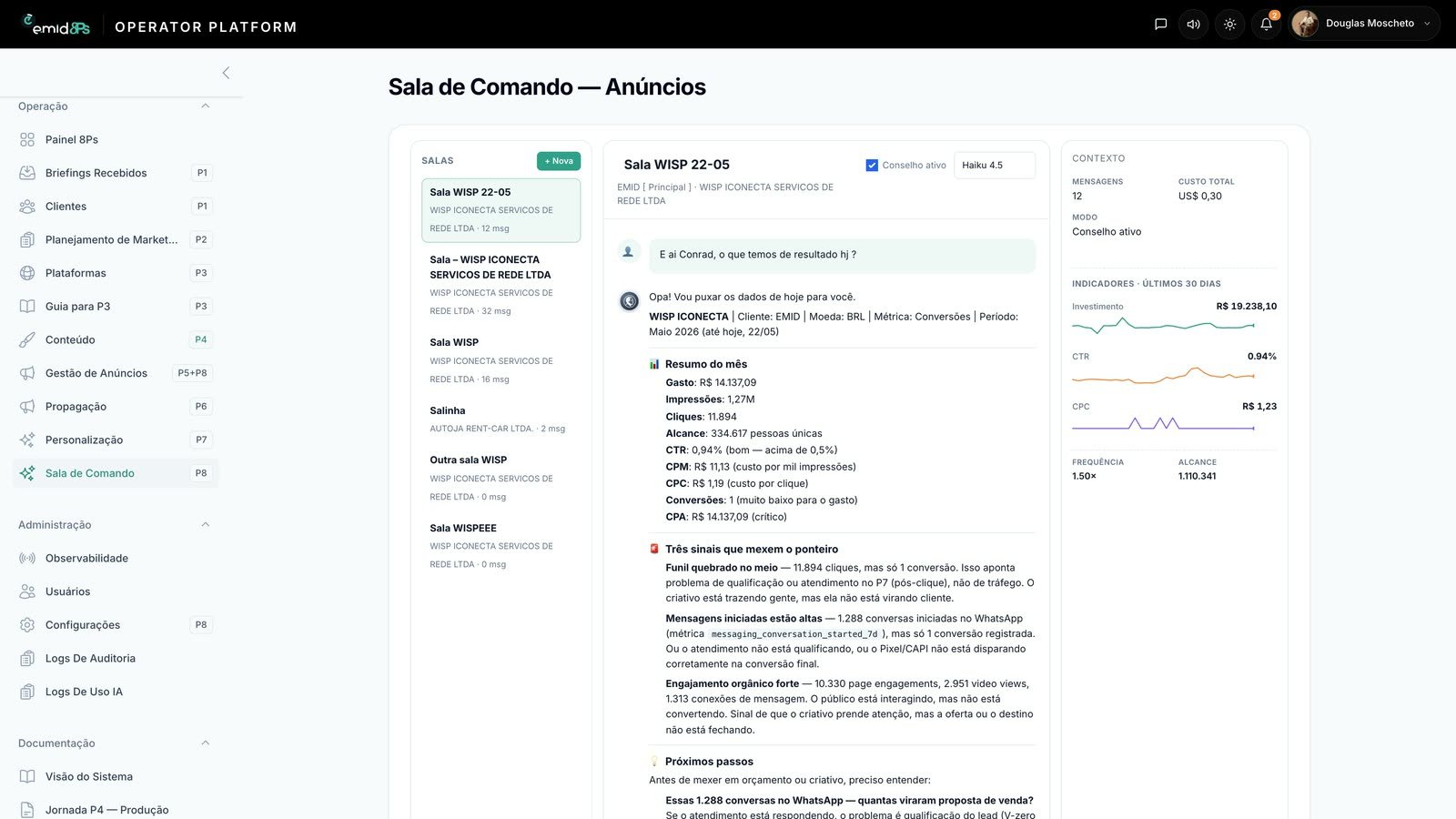
Task: Toggle the sound speaker icon
Action: (1194, 25)
